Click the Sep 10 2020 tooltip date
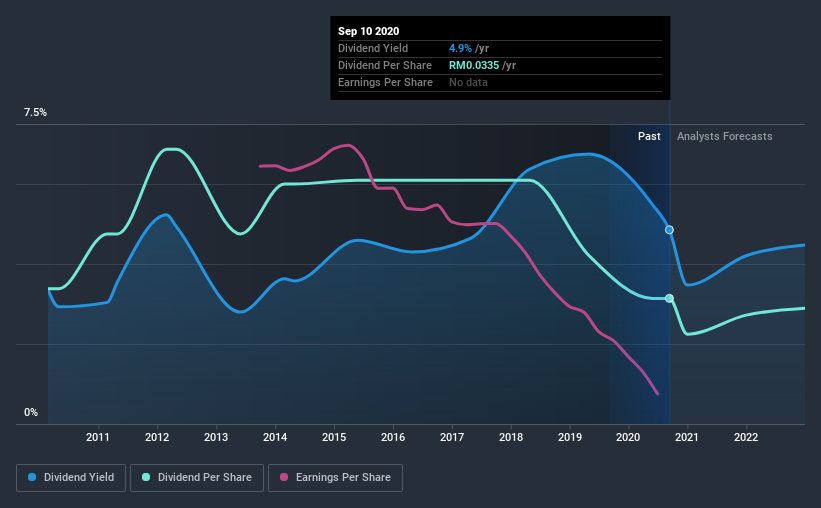 click(369, 31)
